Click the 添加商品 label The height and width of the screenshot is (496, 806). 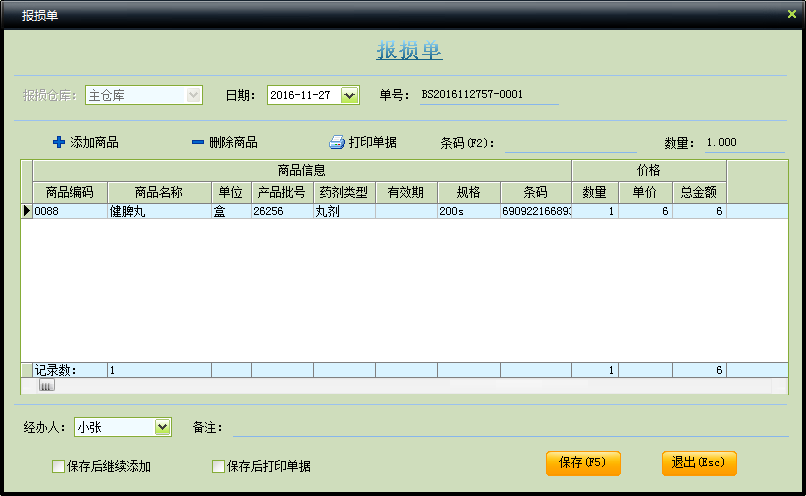pyautogui.click(x=95, y=142)
